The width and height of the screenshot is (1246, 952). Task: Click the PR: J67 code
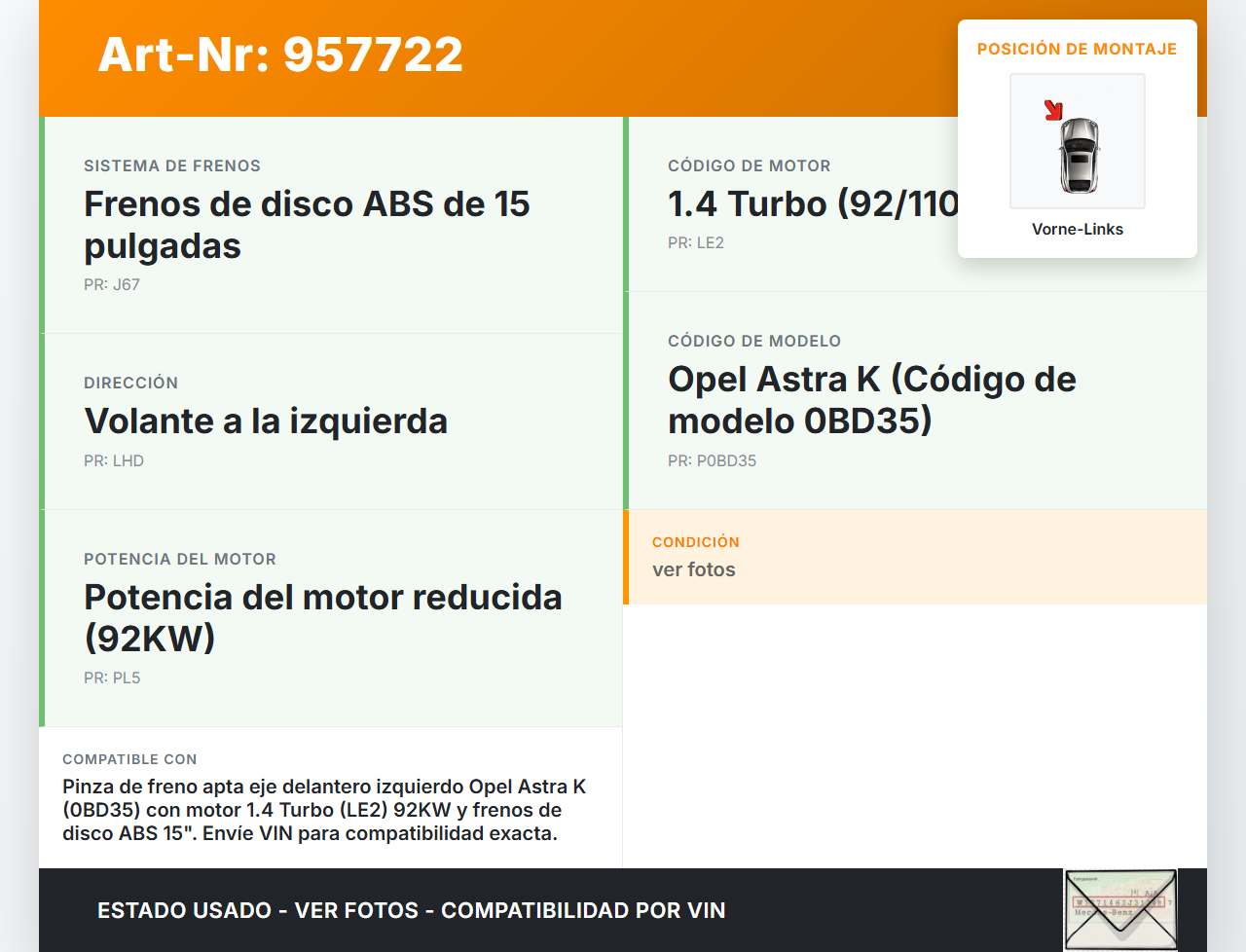112,285
